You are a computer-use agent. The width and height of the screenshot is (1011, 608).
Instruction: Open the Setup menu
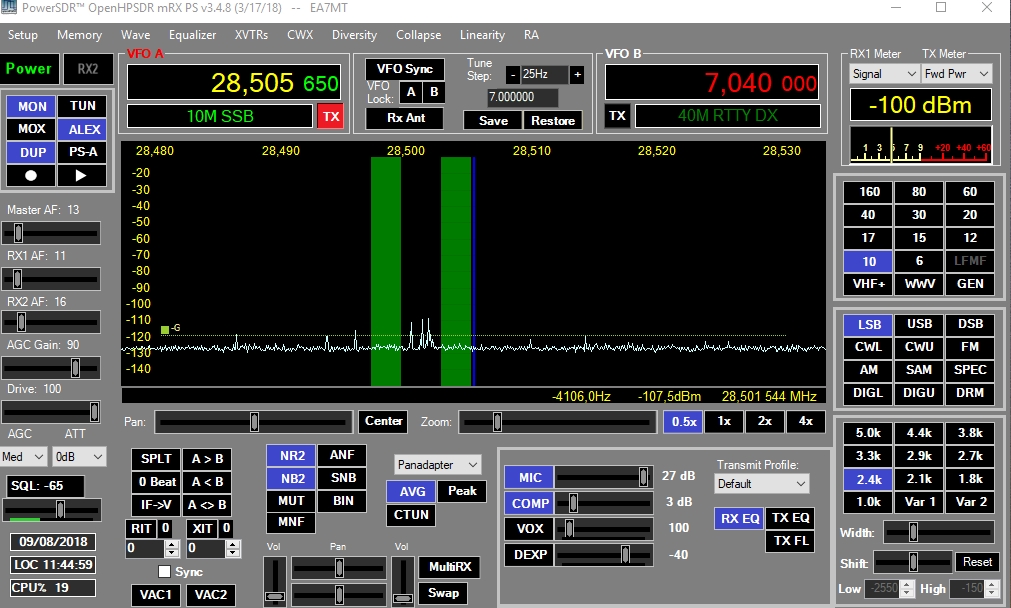pos(22,35)
